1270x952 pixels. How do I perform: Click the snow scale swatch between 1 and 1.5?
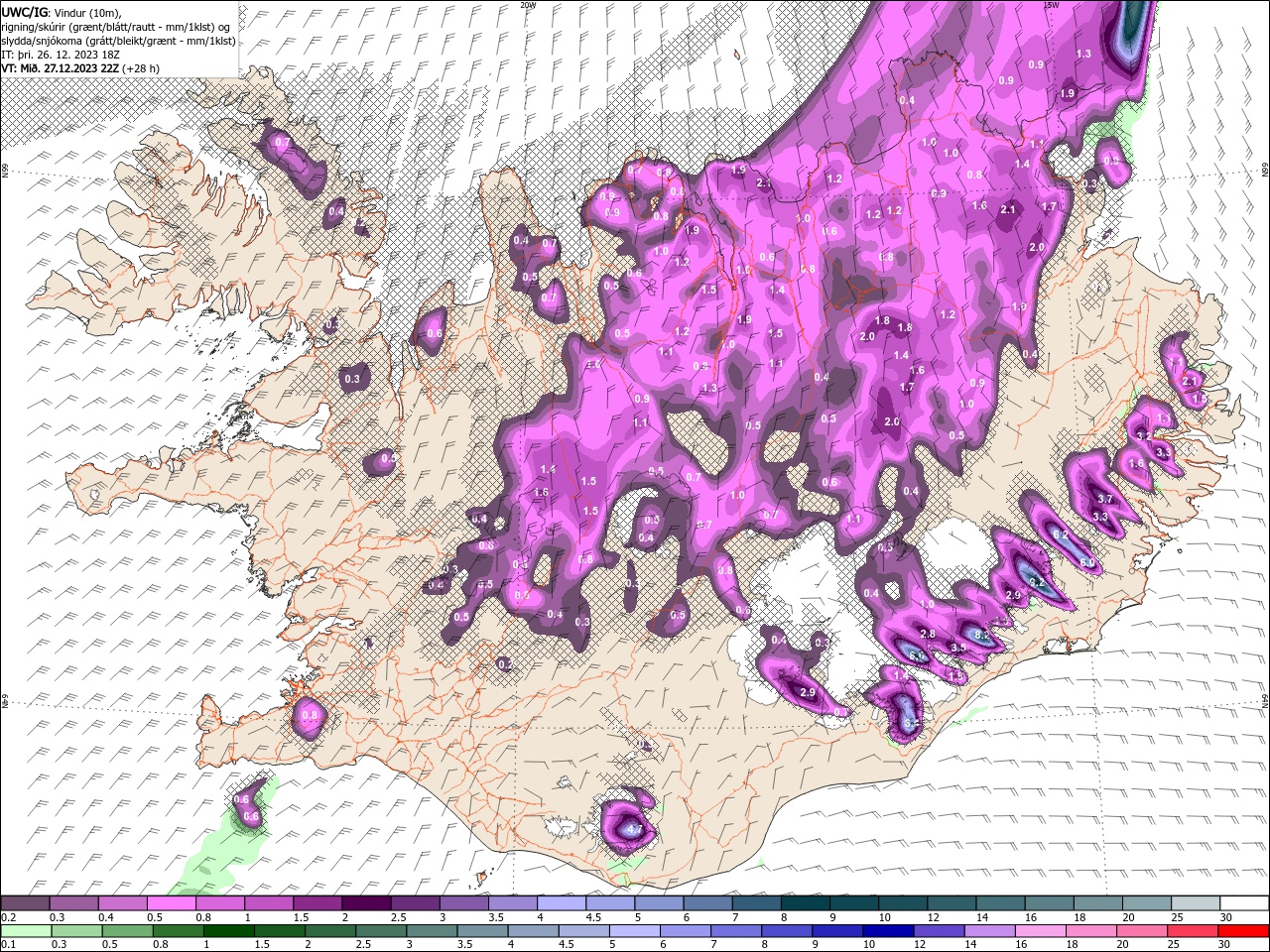click(x=269, y=903)
